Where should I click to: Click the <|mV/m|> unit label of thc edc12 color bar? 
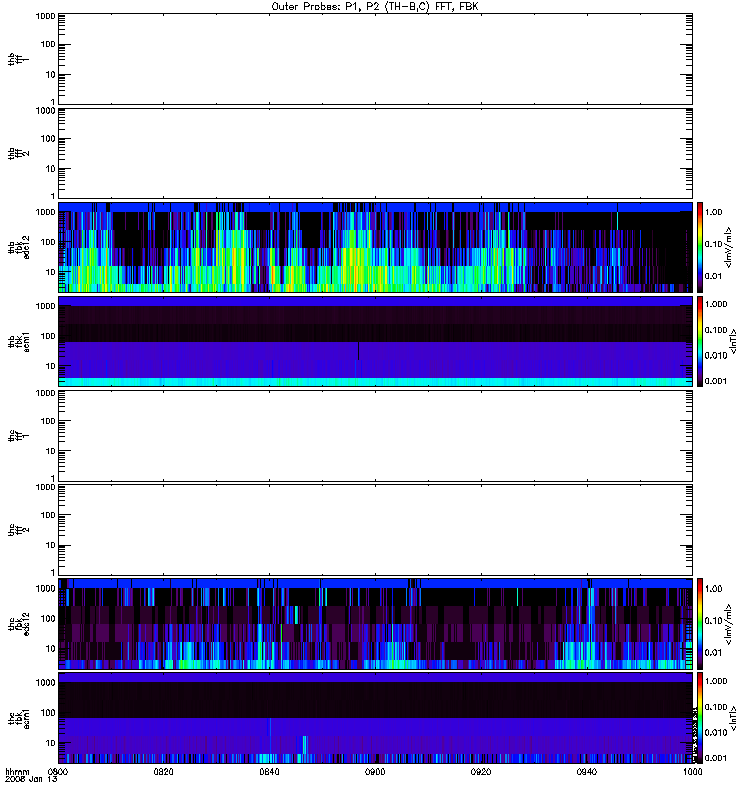728,624
